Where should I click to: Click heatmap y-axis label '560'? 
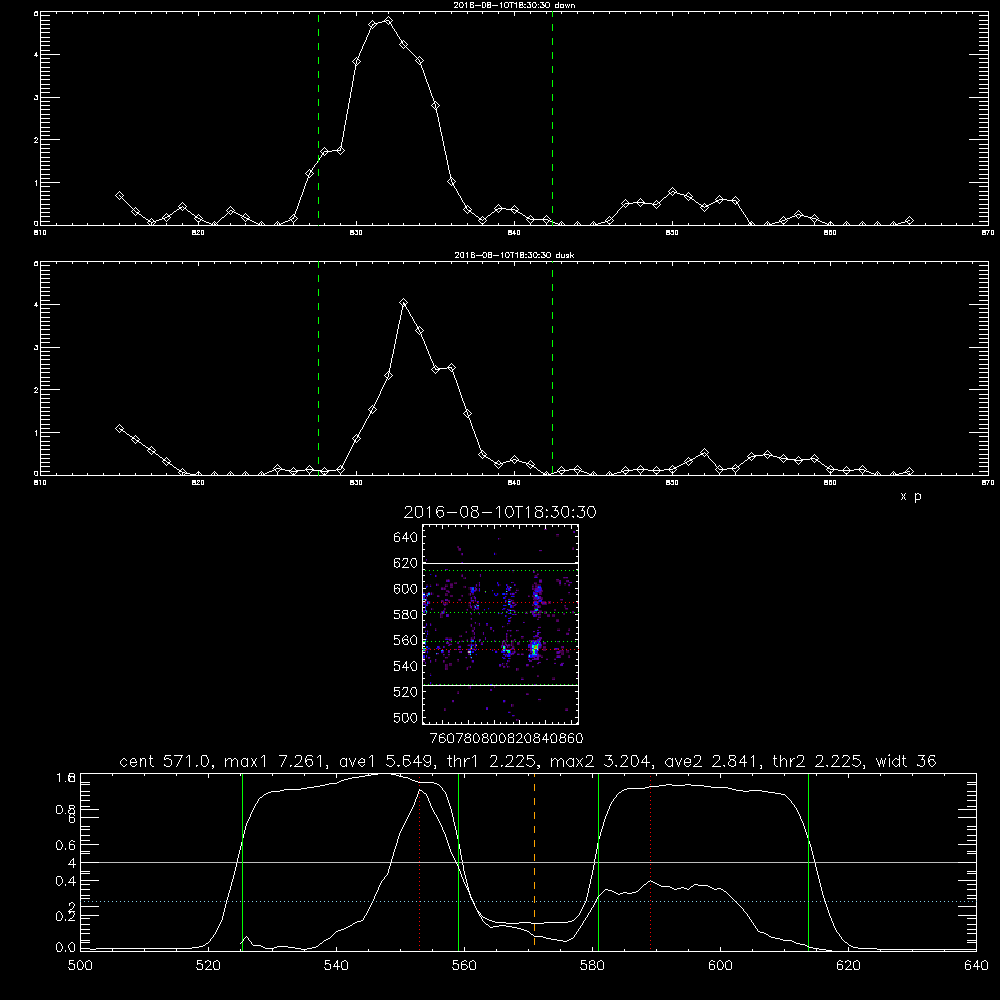coord(406,640)
